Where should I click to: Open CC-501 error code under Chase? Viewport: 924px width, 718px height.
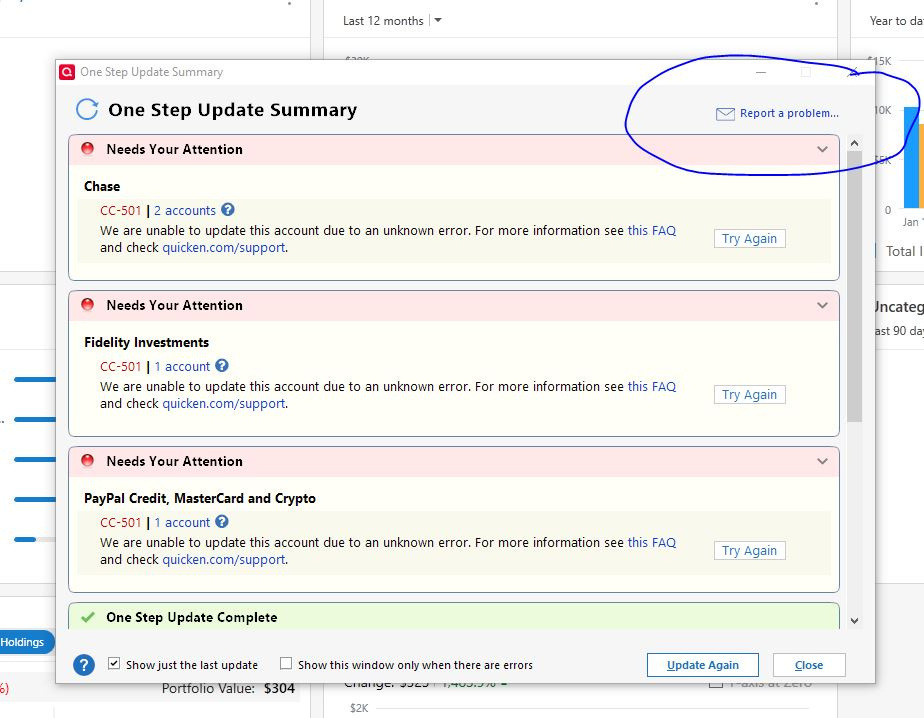[121, 210]
